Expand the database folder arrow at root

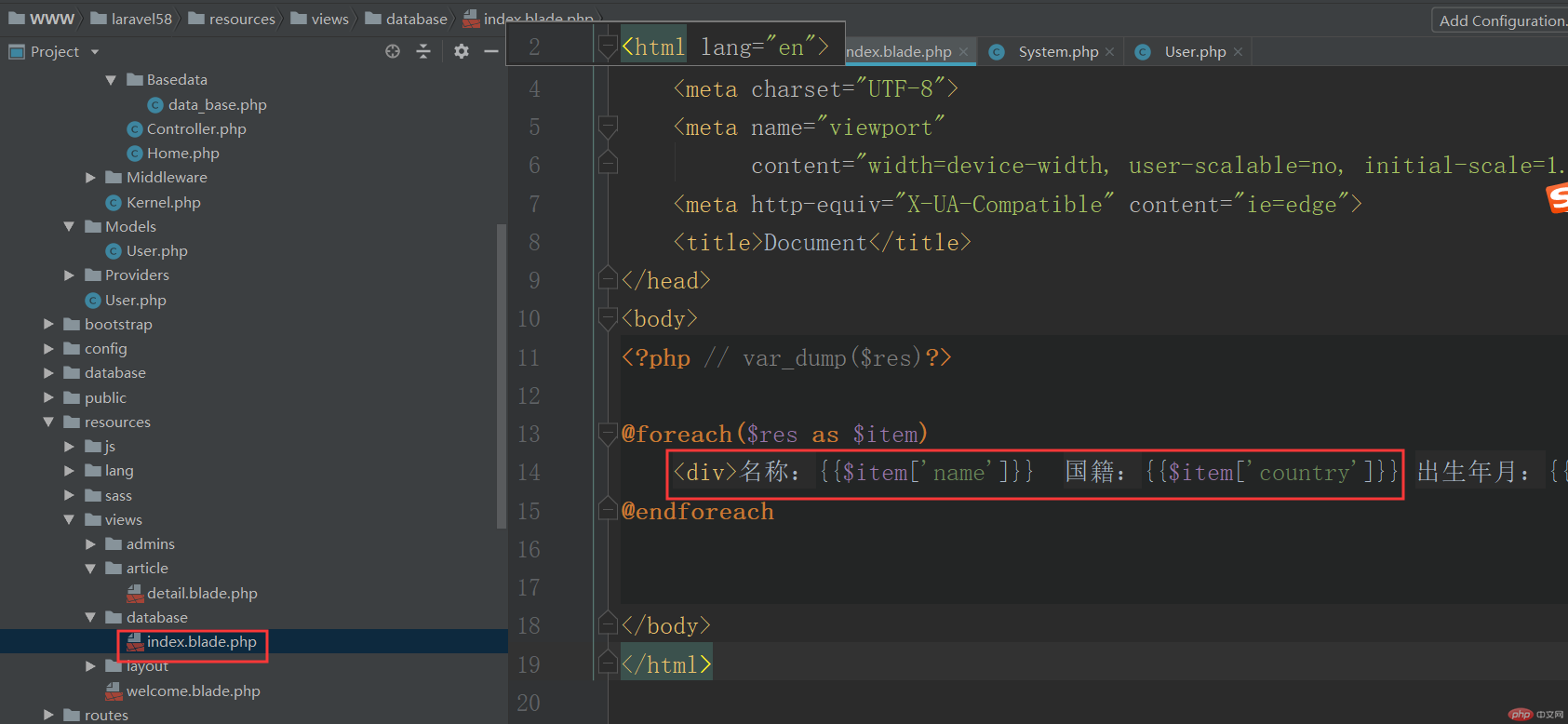coord(48,372)
